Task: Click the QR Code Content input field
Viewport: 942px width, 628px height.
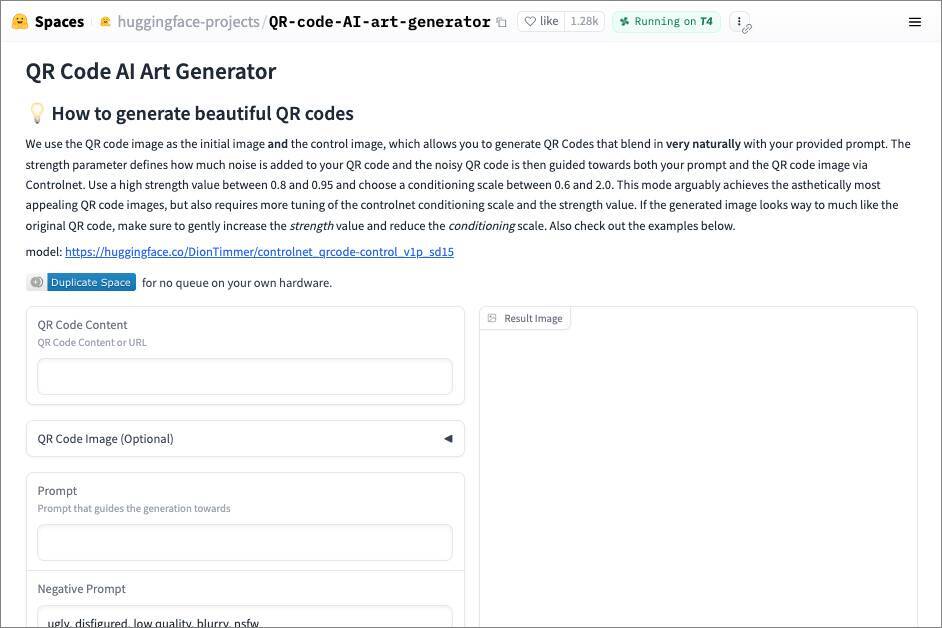Action: pos(245,377)
